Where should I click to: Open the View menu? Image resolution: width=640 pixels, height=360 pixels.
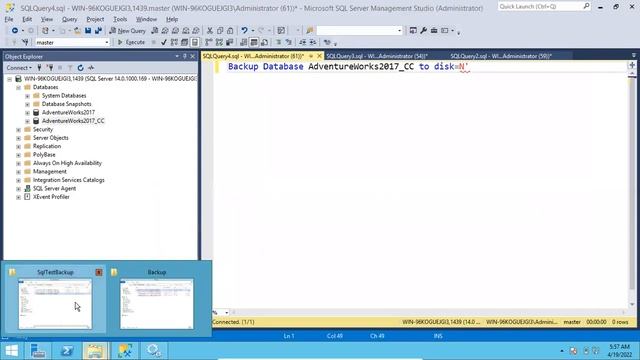click(47, 19)
